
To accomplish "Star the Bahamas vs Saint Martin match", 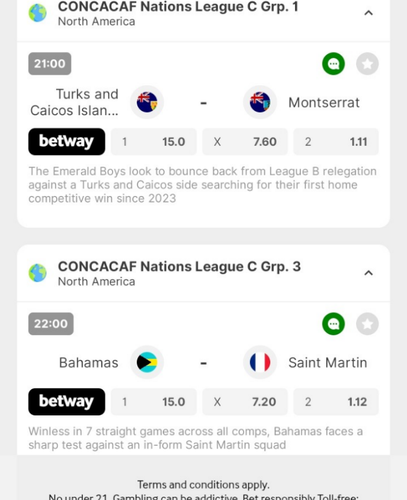I will 367,324.
